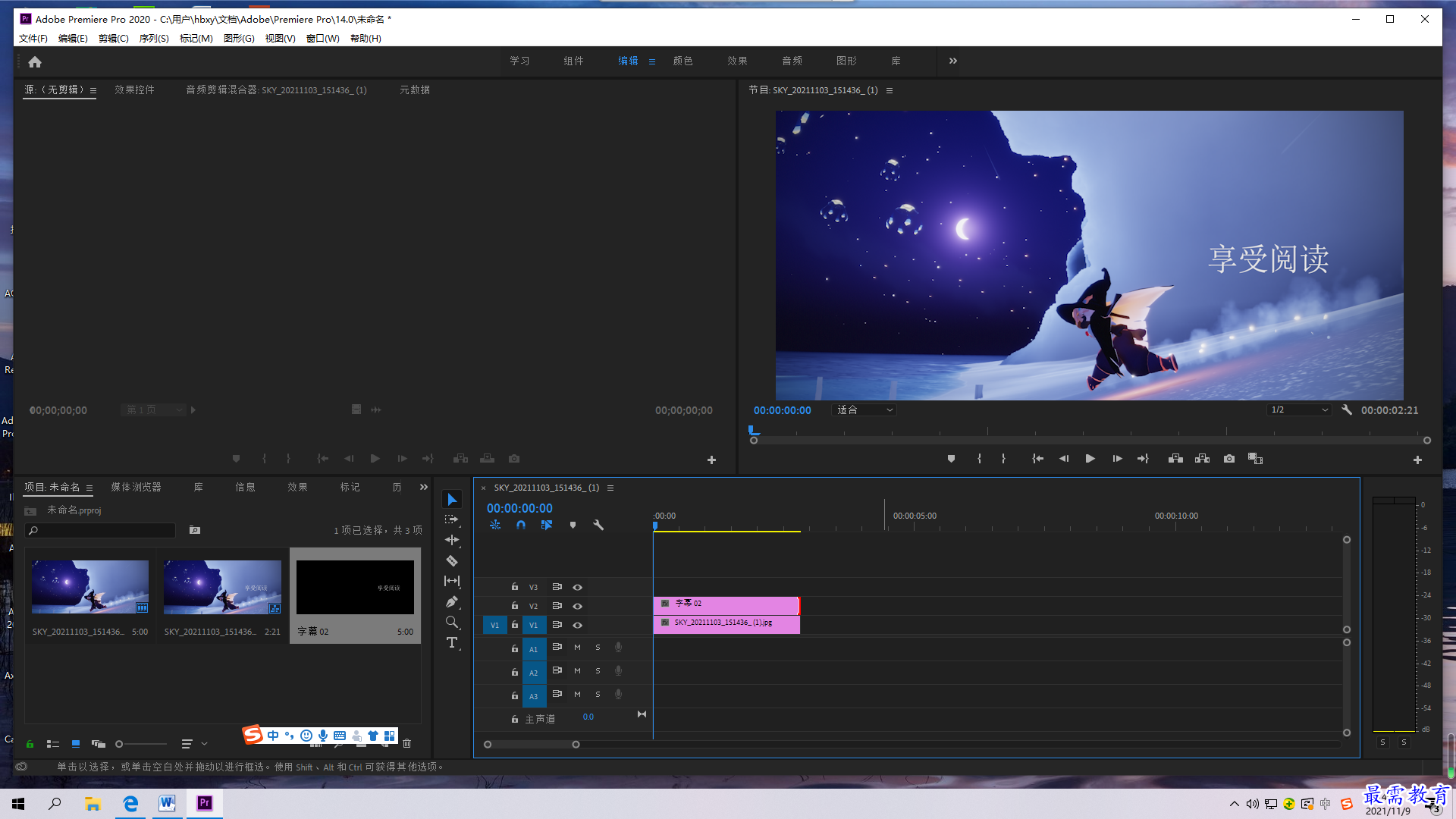Screen dimensions: 1456x819
Task: Toggle V1 source patching
Action: (494, 625)
